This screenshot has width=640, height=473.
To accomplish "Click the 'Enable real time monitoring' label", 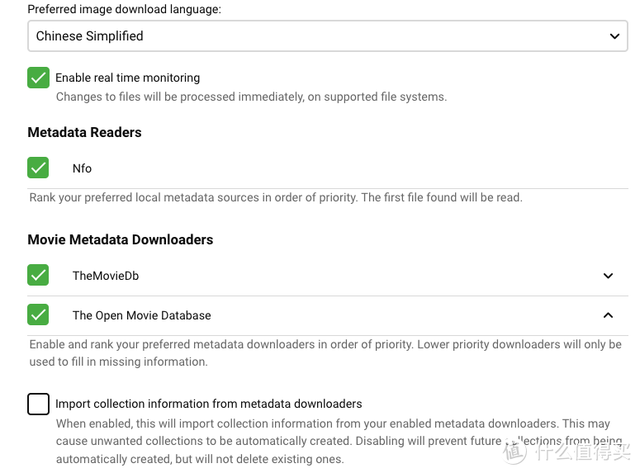I will point(127,78).
